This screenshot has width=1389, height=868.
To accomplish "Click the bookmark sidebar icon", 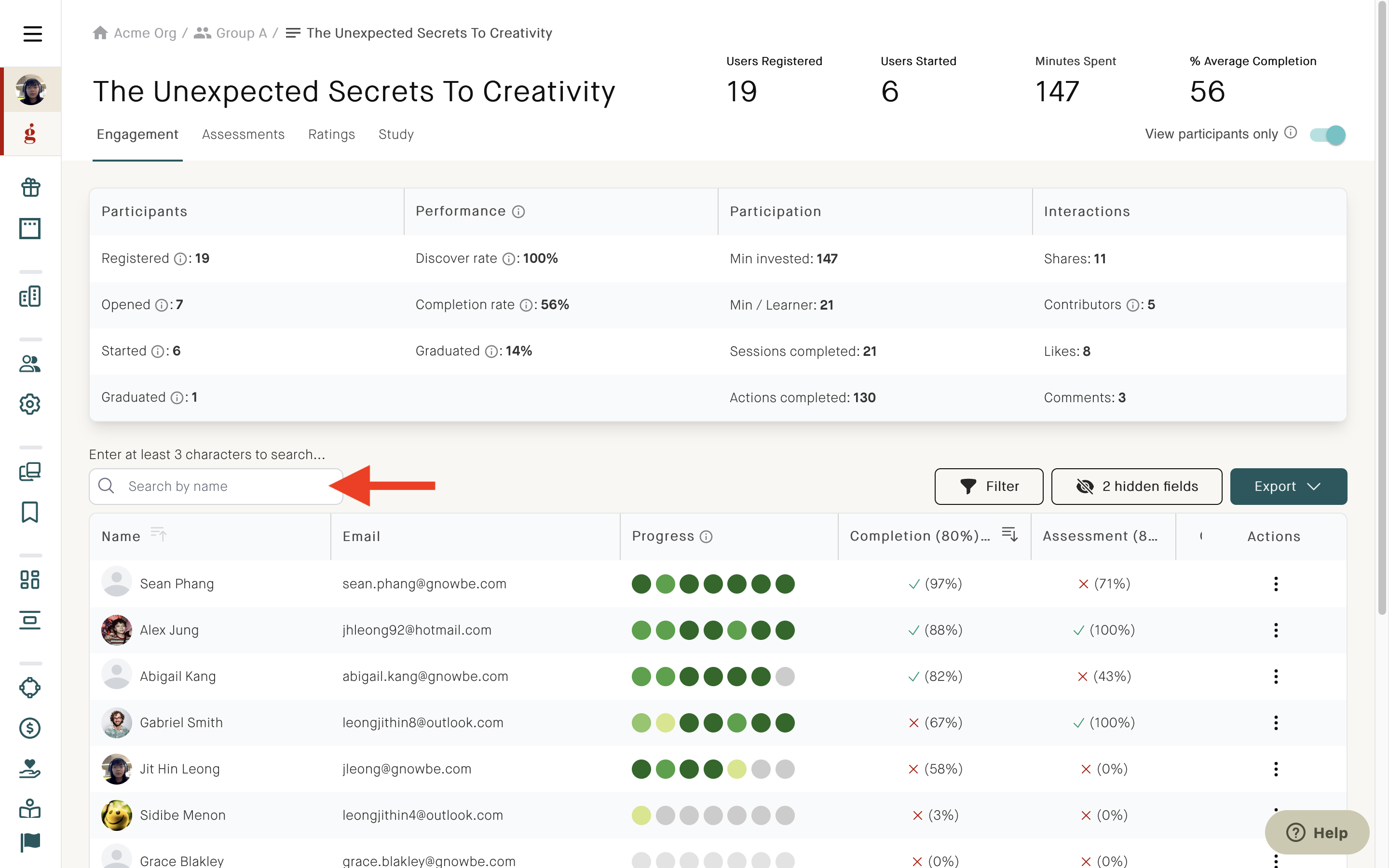I will [30, 512].
